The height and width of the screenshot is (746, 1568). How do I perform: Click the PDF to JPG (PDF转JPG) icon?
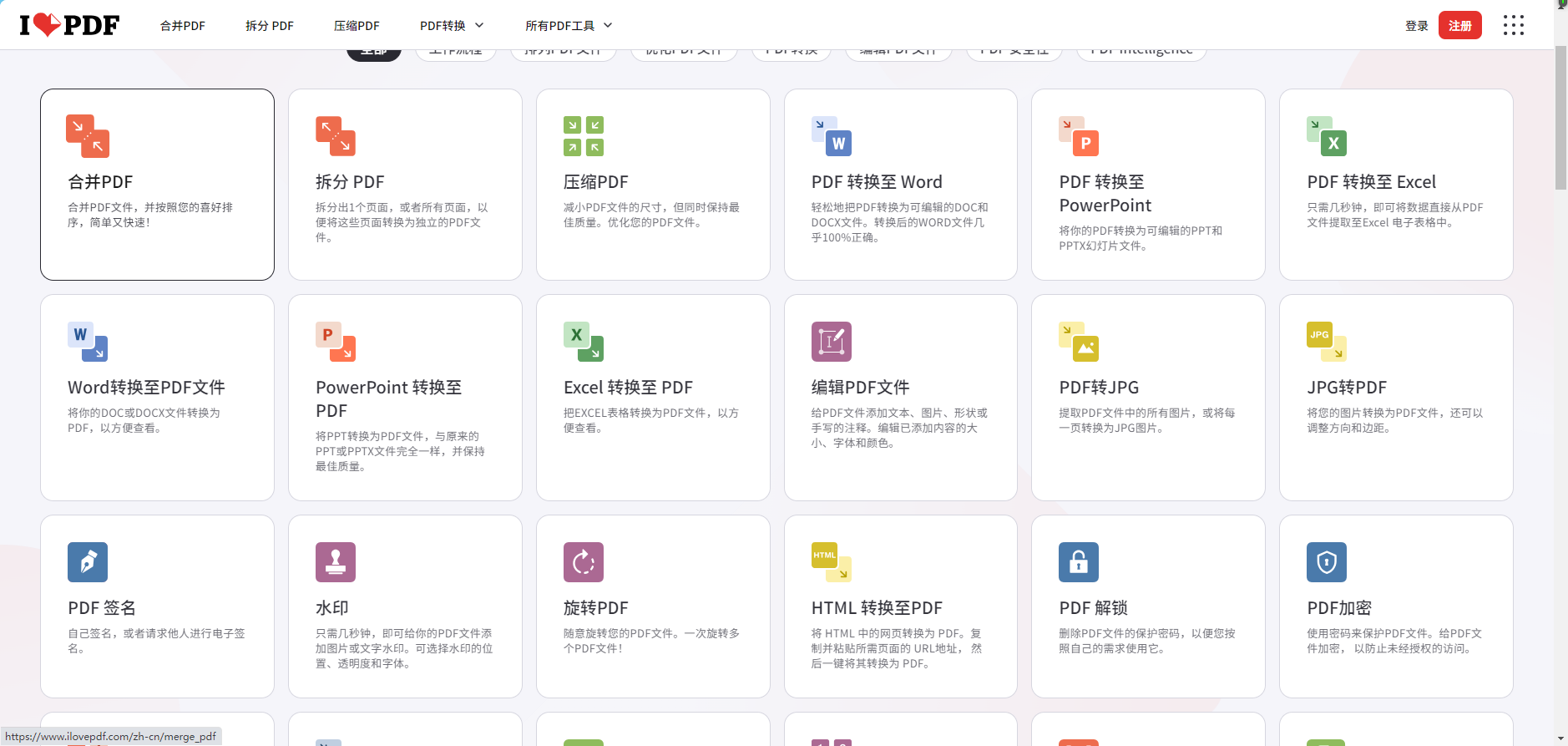point(1079,342)
